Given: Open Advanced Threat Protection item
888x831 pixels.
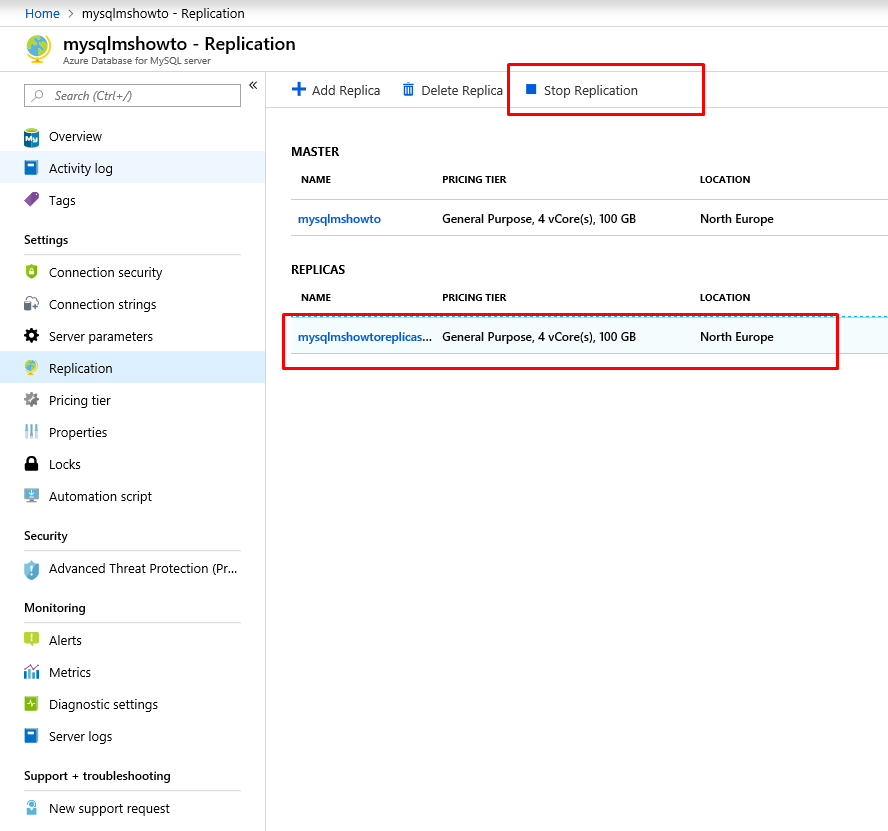Looking at the screenshot, I should (x=133, y=569).
